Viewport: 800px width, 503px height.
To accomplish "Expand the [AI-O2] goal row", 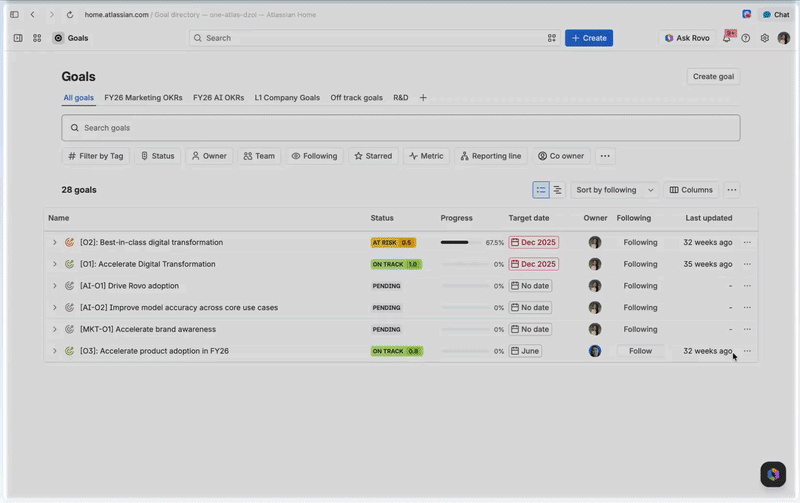I will click(55, 308).
